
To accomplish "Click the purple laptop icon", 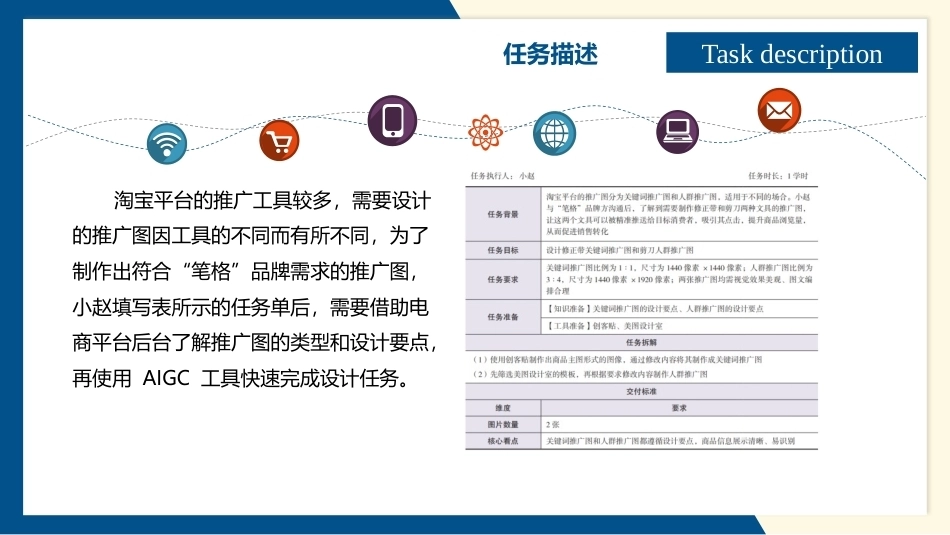I will 677,131.
